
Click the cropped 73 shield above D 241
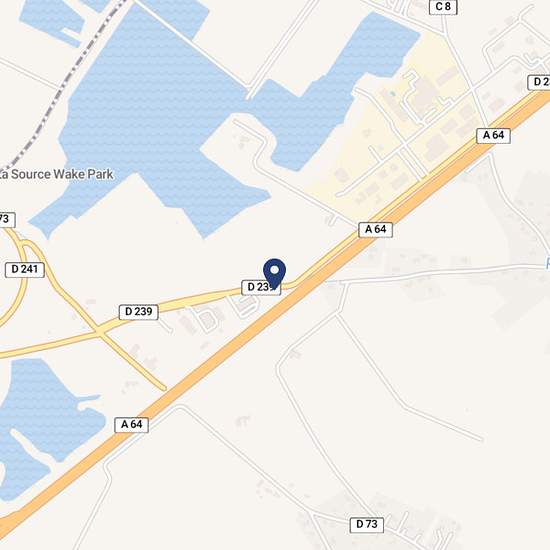pyautogui.click(x=6, y=220)
